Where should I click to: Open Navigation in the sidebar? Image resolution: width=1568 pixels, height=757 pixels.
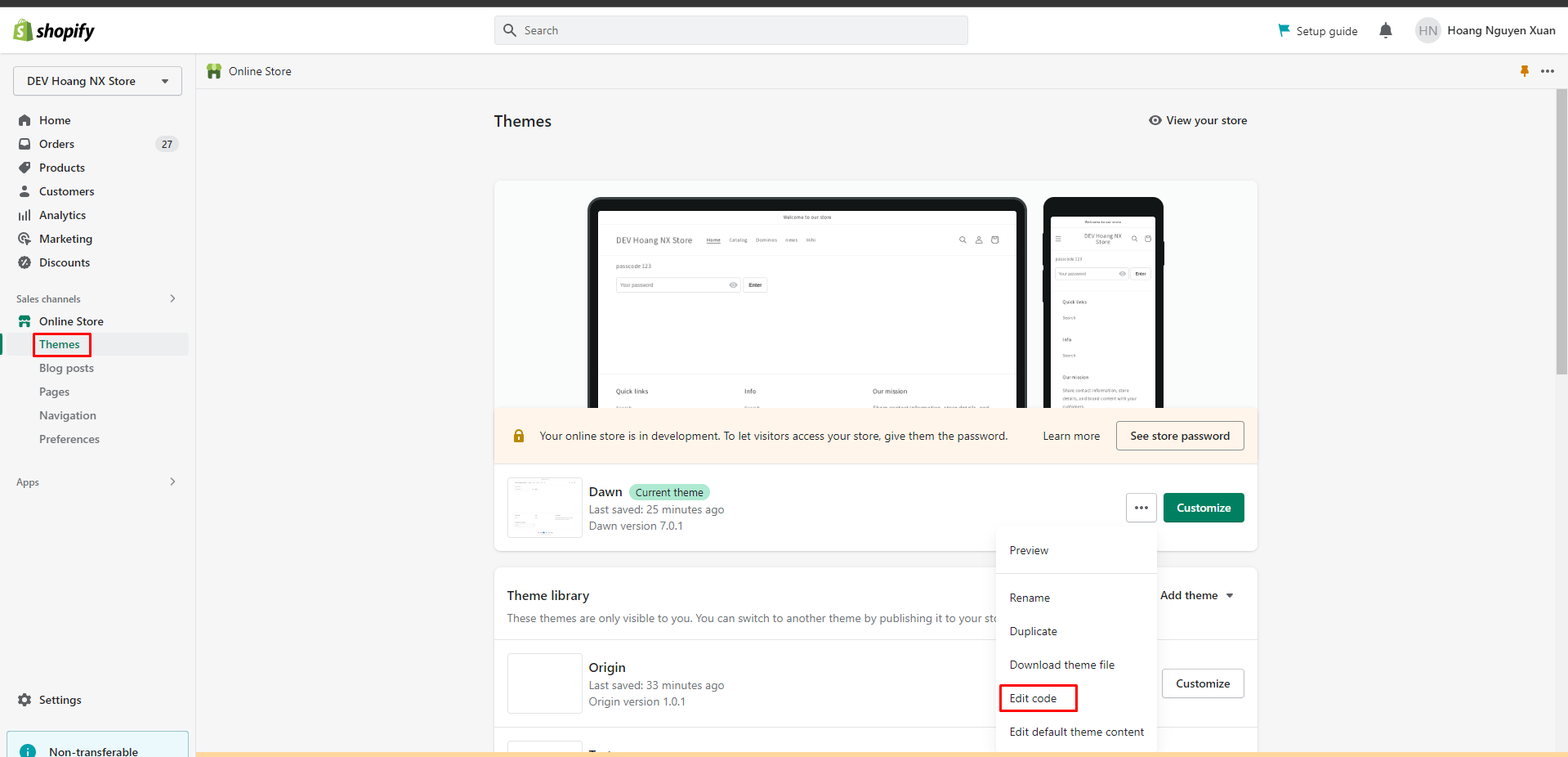click(68, 415)
